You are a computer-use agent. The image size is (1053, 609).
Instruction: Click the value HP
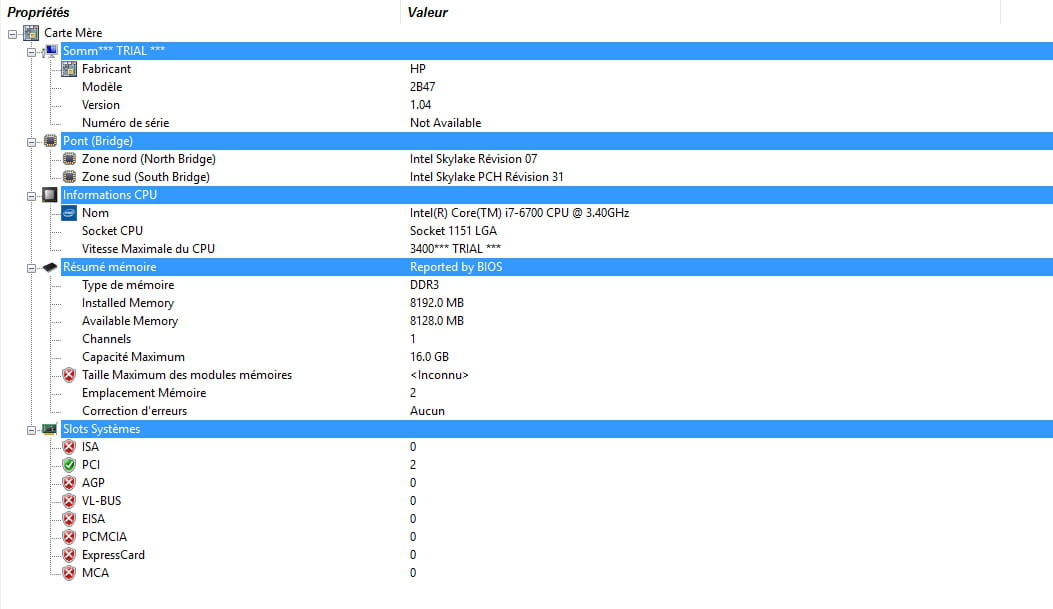418,68
